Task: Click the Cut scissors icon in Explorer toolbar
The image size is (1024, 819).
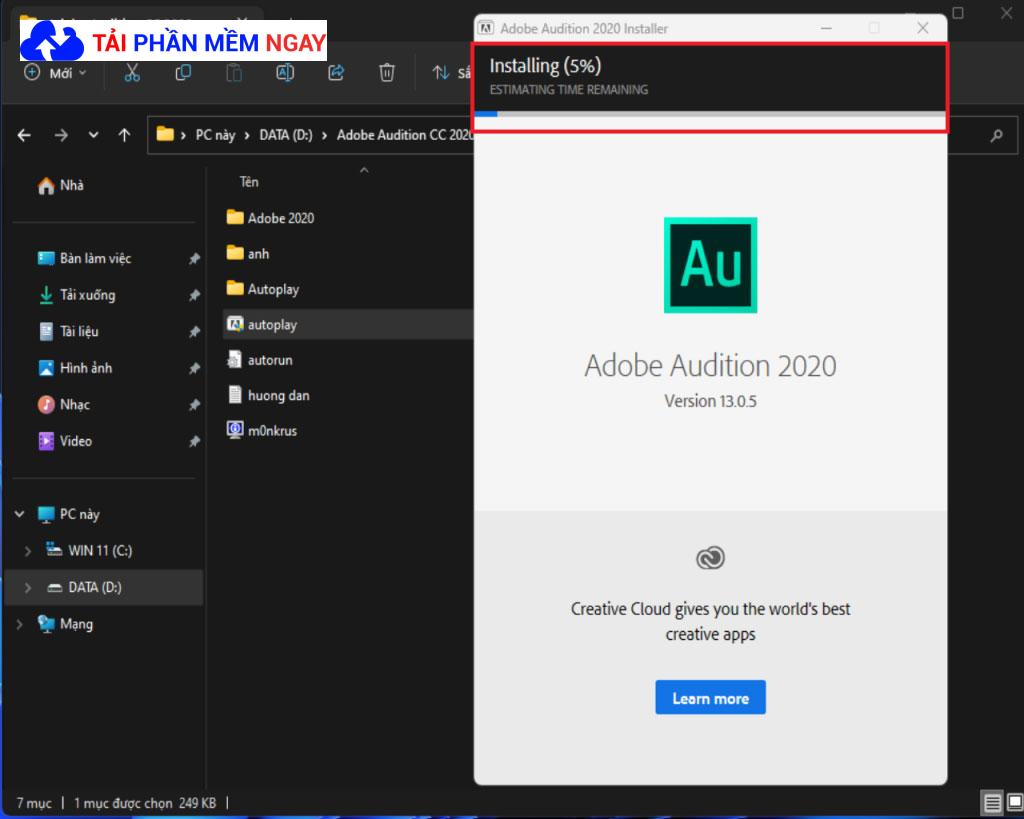Action: point(132,72)
